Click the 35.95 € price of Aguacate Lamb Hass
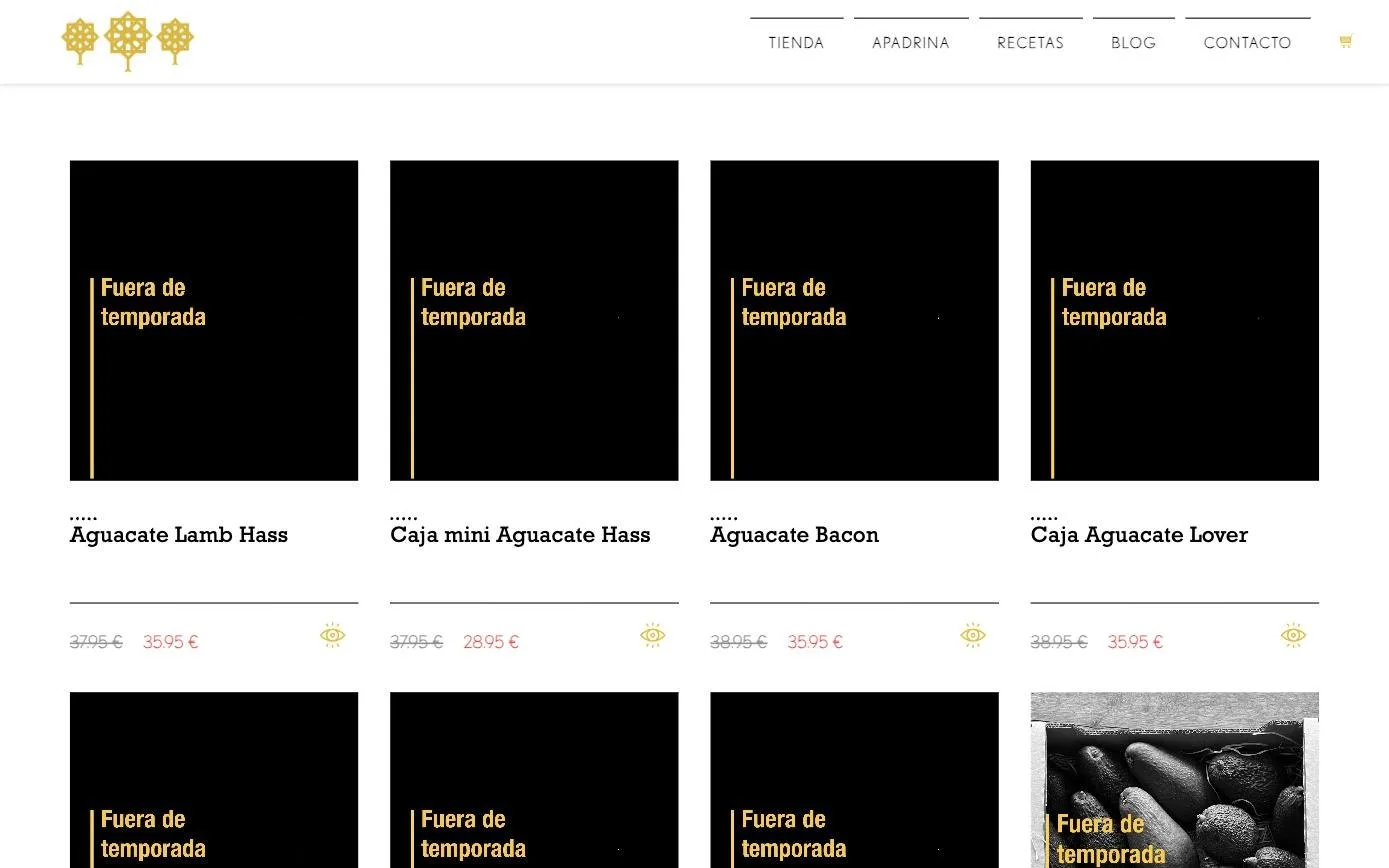The height and width of the screenshot is (868, 1389). [171, 642]
